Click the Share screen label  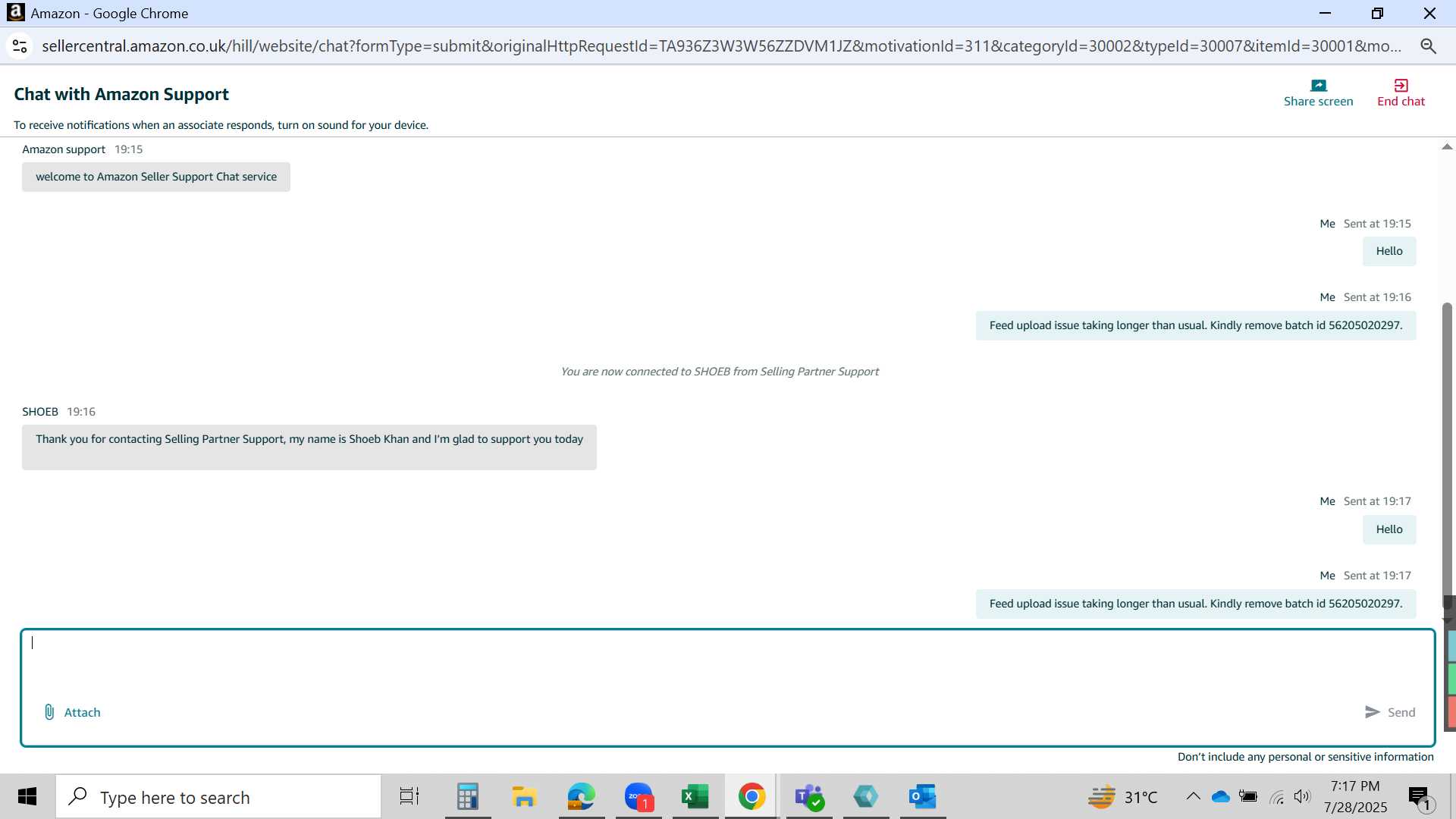tap(1318, 102)
